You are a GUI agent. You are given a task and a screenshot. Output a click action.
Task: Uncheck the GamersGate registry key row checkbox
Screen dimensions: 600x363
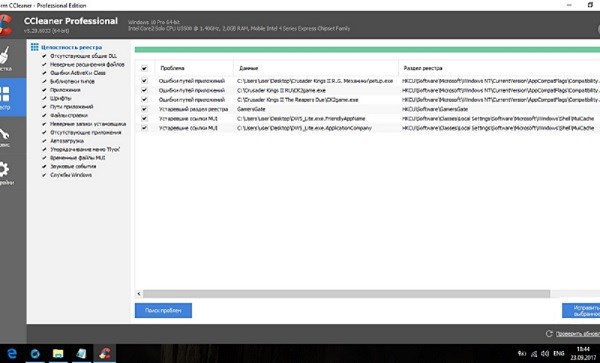[144, 109]
